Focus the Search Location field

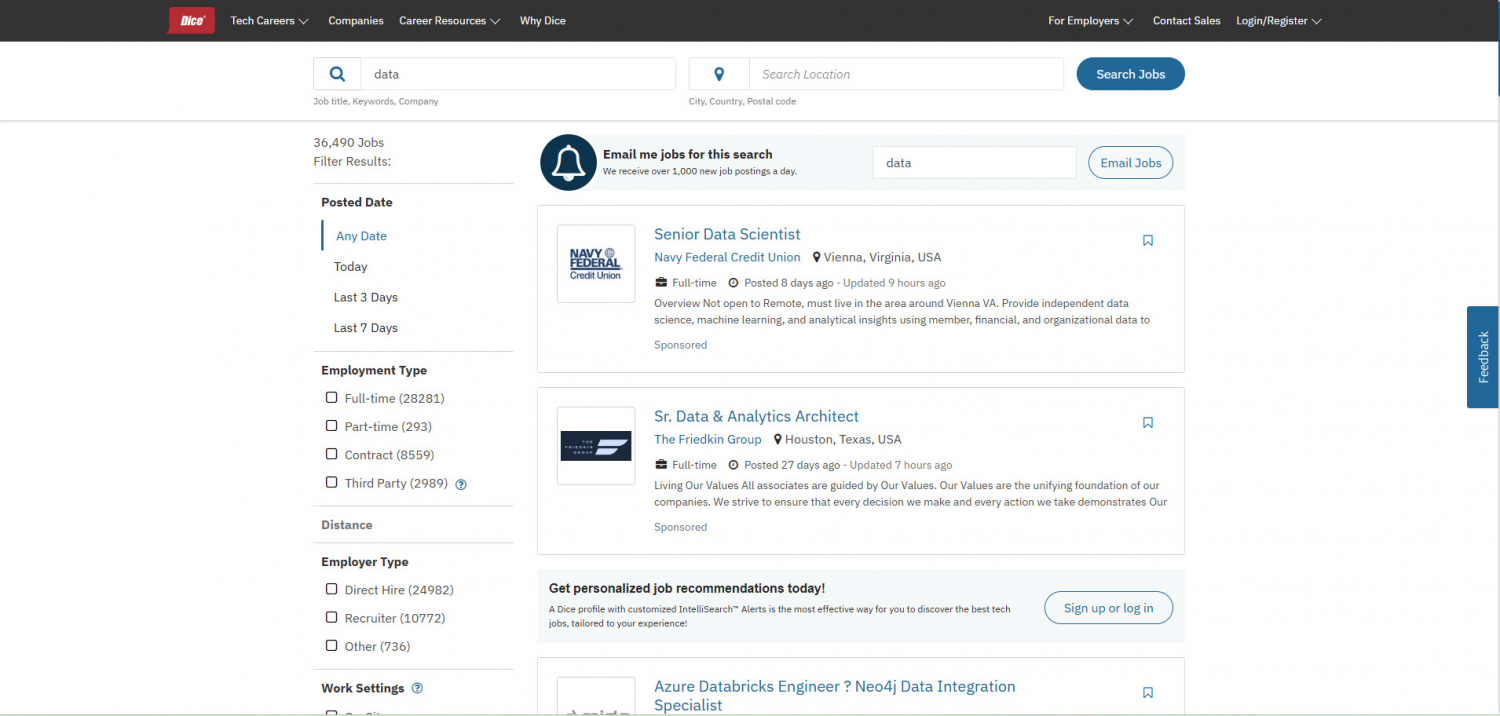tap(906, 74)
